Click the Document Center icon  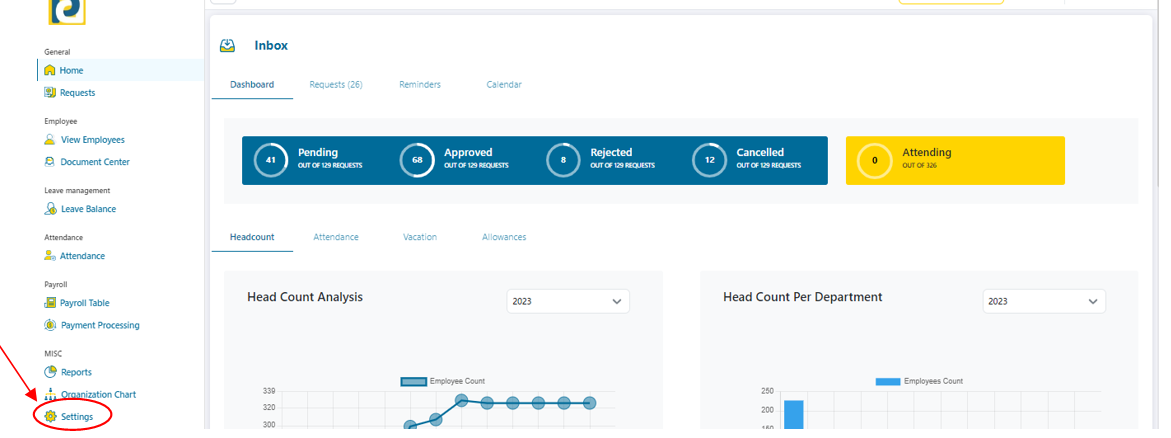(x=50, y=162)
